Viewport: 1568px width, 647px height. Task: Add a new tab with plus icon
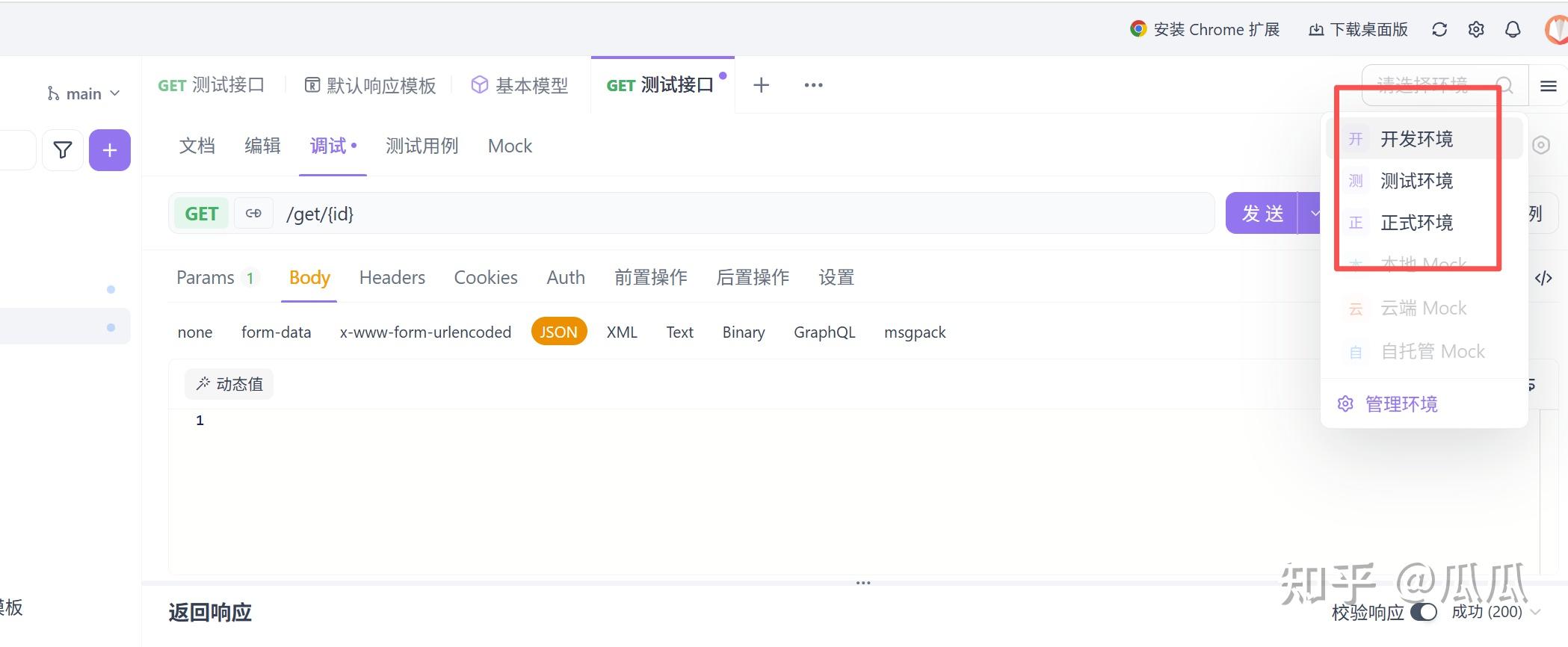click(761, 85)
